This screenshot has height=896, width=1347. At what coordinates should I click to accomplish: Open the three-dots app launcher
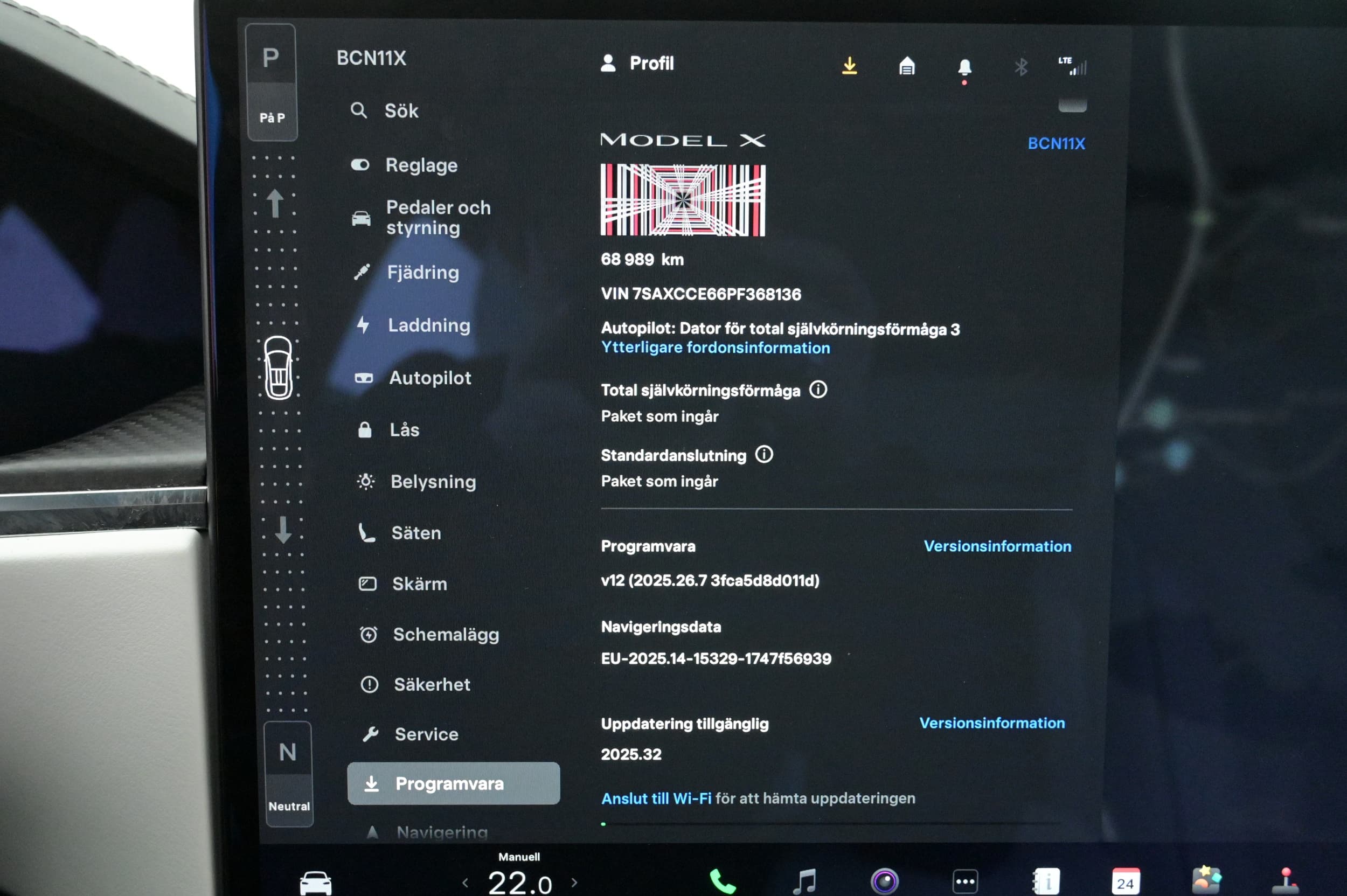pyautogui.click(x=965, y=881)
